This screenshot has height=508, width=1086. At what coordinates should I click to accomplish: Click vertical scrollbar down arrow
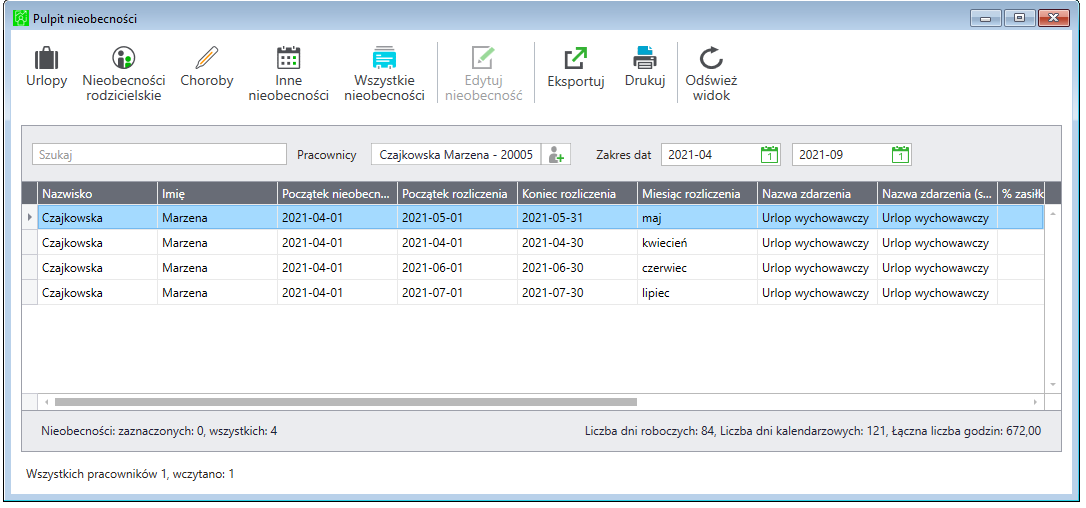1053,384
